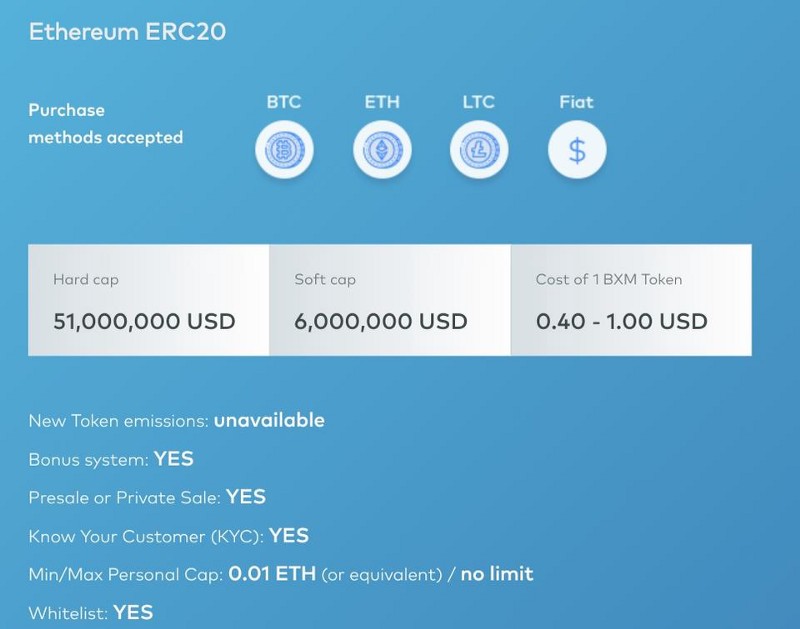Click the Ethereum ERC20 heading
This screenshot has height=629, width=800.
click(x=128, y=32)
